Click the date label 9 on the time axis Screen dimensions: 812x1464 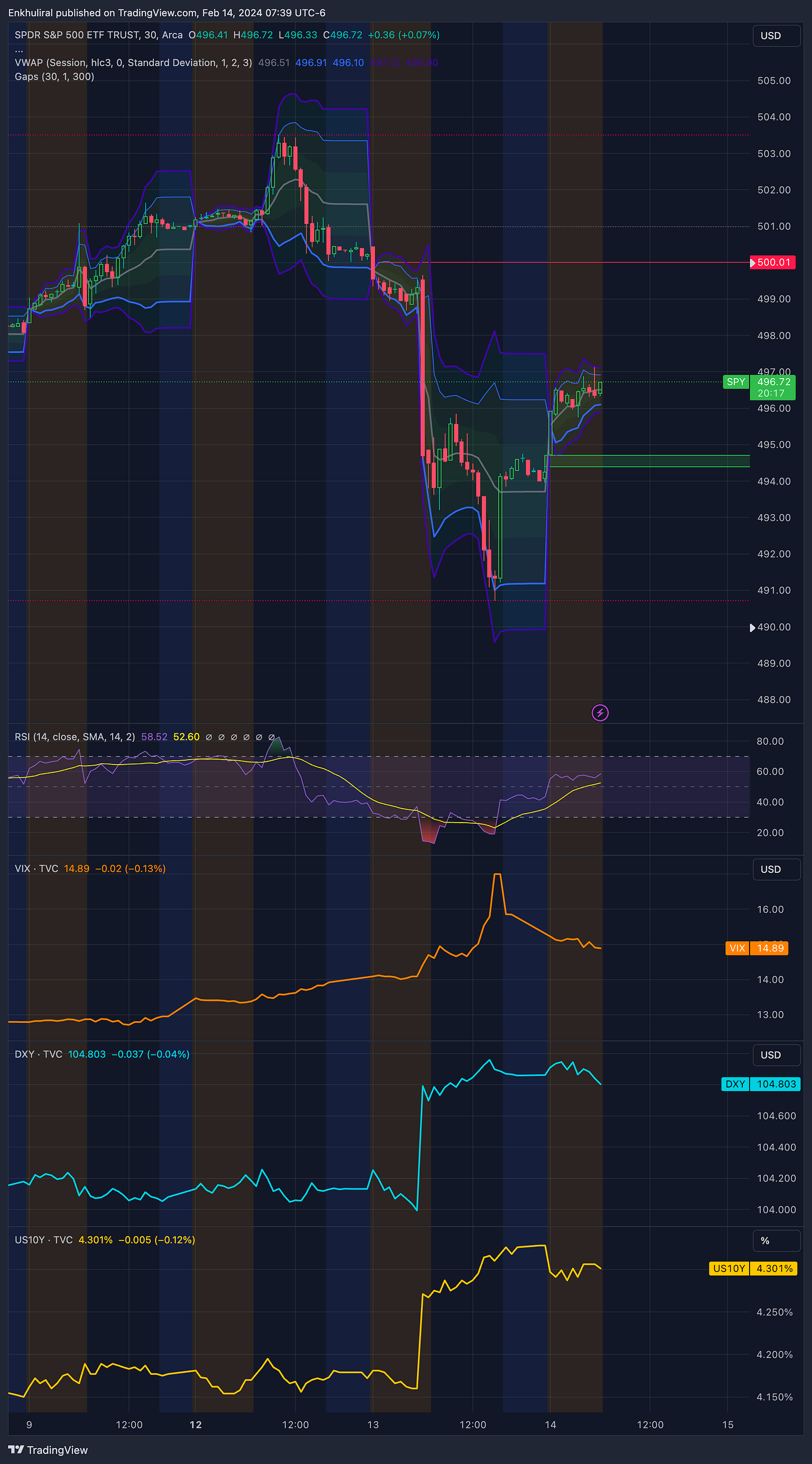(x=29, y=1425)
